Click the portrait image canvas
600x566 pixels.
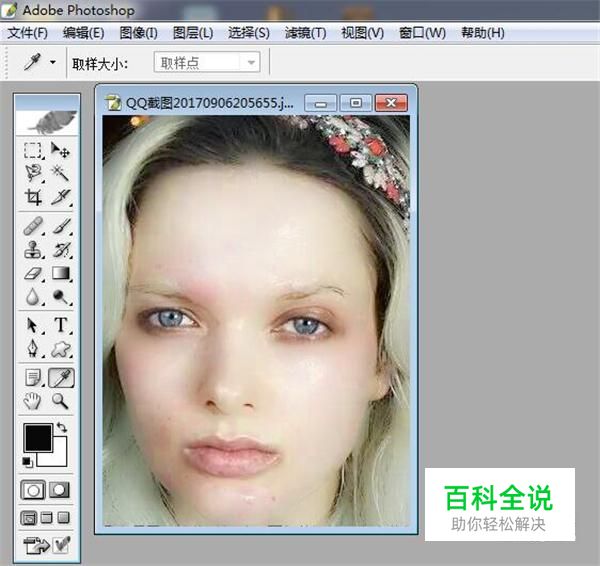point(256,321)
